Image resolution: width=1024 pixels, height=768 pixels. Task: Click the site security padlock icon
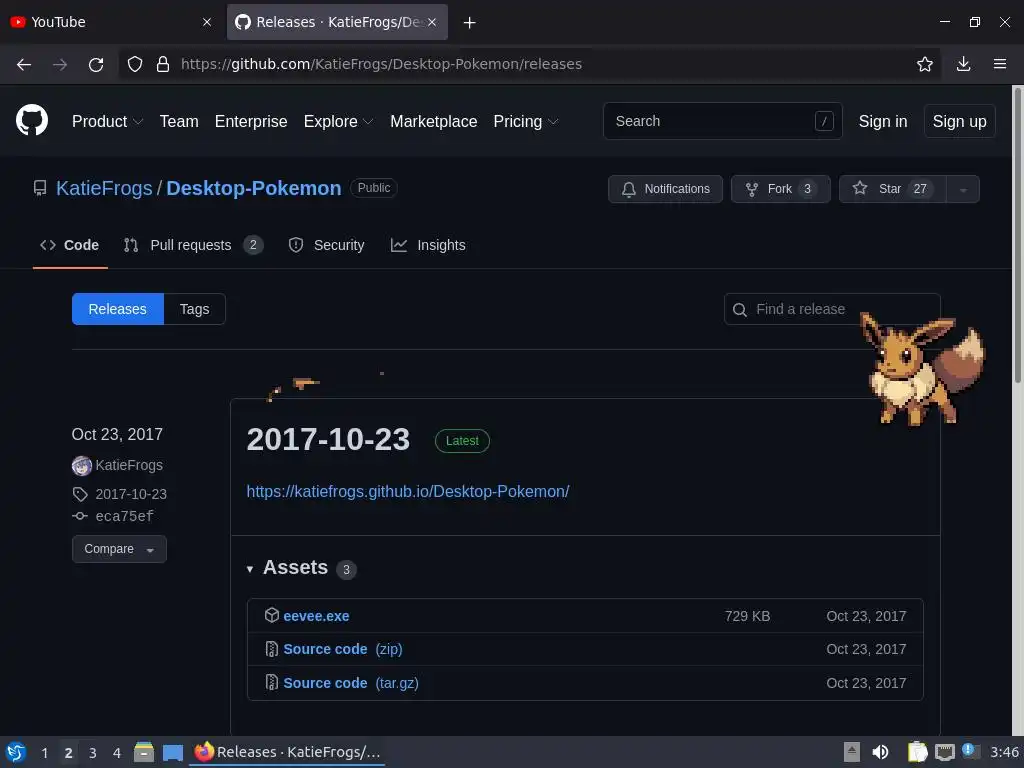pyautogui.click(x=163, y=64)
